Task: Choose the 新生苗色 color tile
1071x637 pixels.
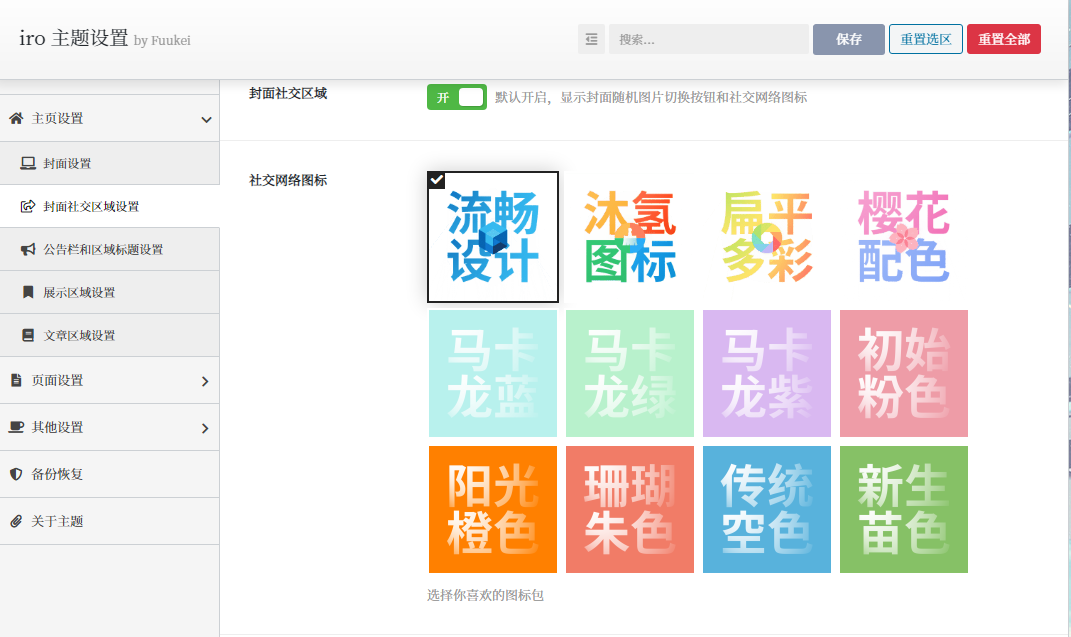Action: [x=904, y=509]
